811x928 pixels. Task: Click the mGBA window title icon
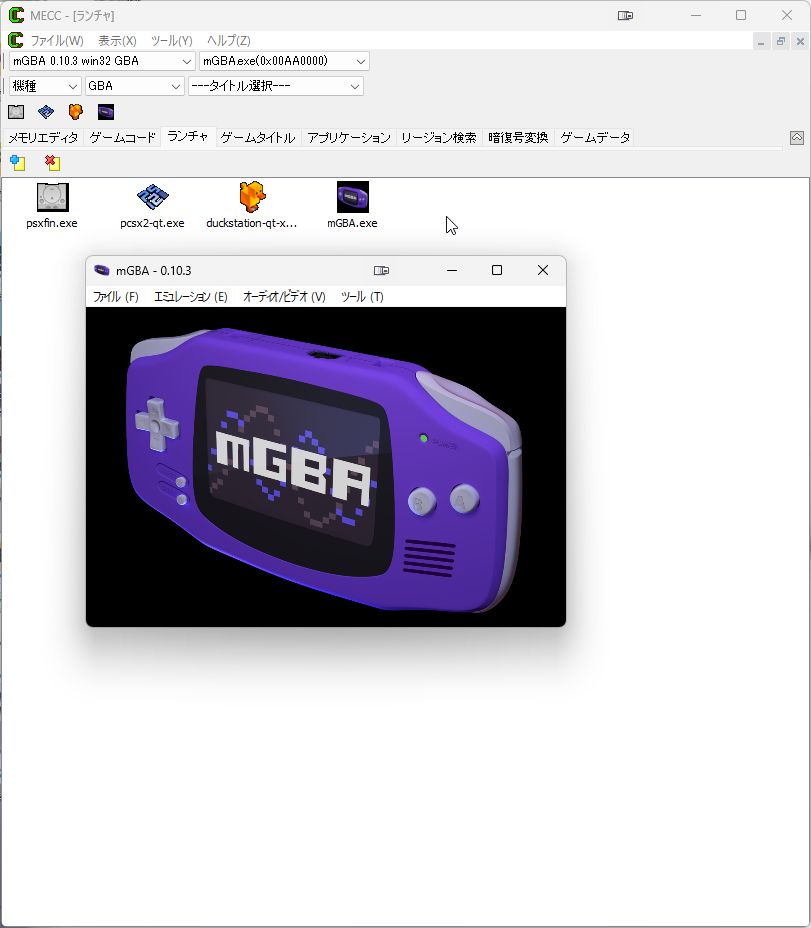click(x=102, y=270)
